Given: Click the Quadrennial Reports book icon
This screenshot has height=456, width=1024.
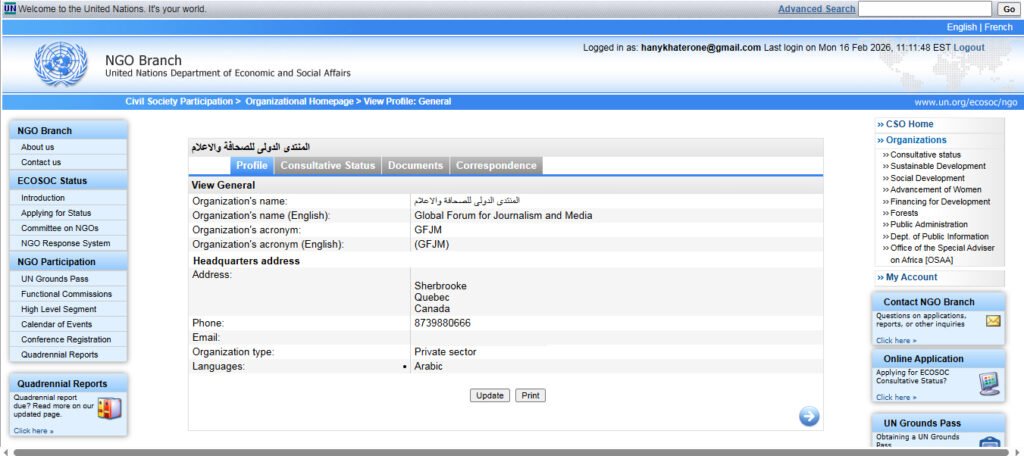Looking at the screenshot, I should [109, 407].
